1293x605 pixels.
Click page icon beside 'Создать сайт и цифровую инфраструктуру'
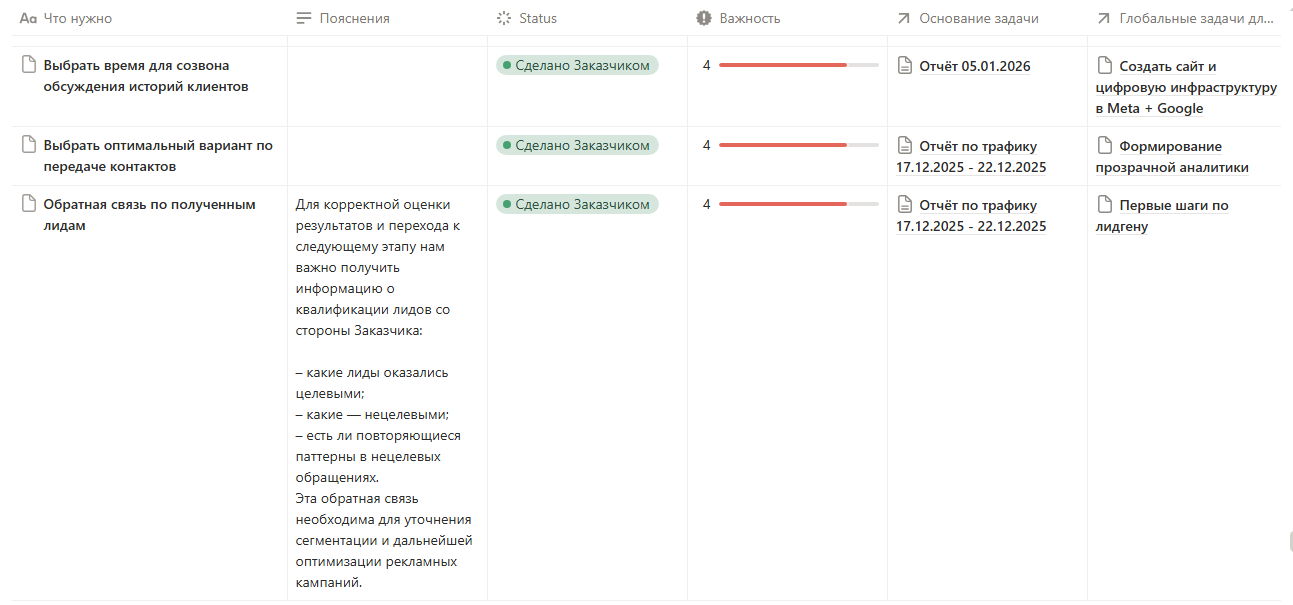pos(1105,66)
